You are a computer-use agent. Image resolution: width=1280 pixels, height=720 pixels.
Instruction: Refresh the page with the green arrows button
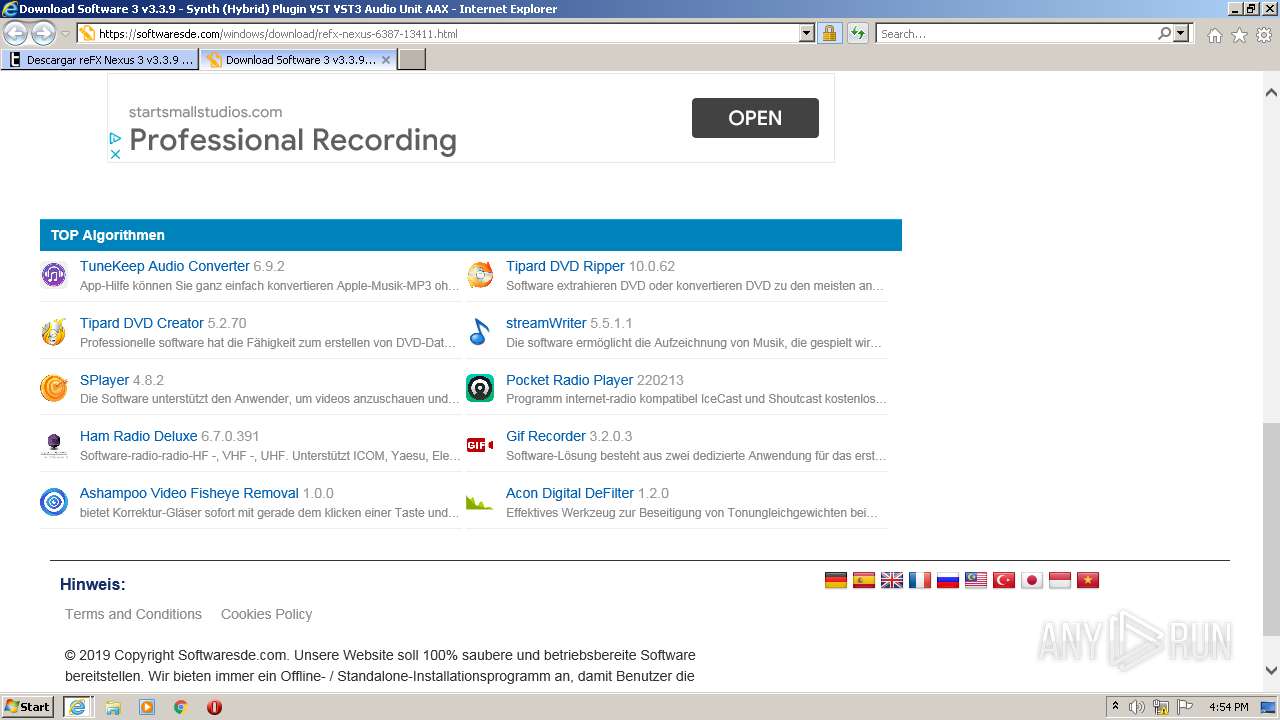858,34
